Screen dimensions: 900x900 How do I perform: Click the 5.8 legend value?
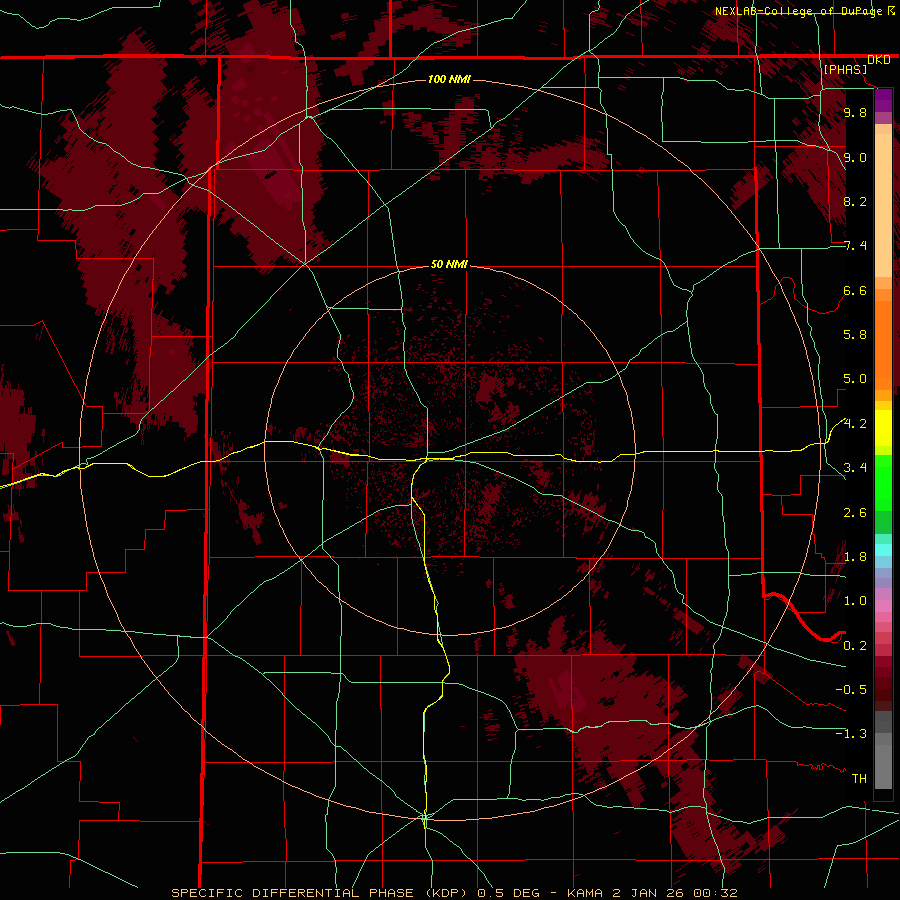tap(855, 335)
